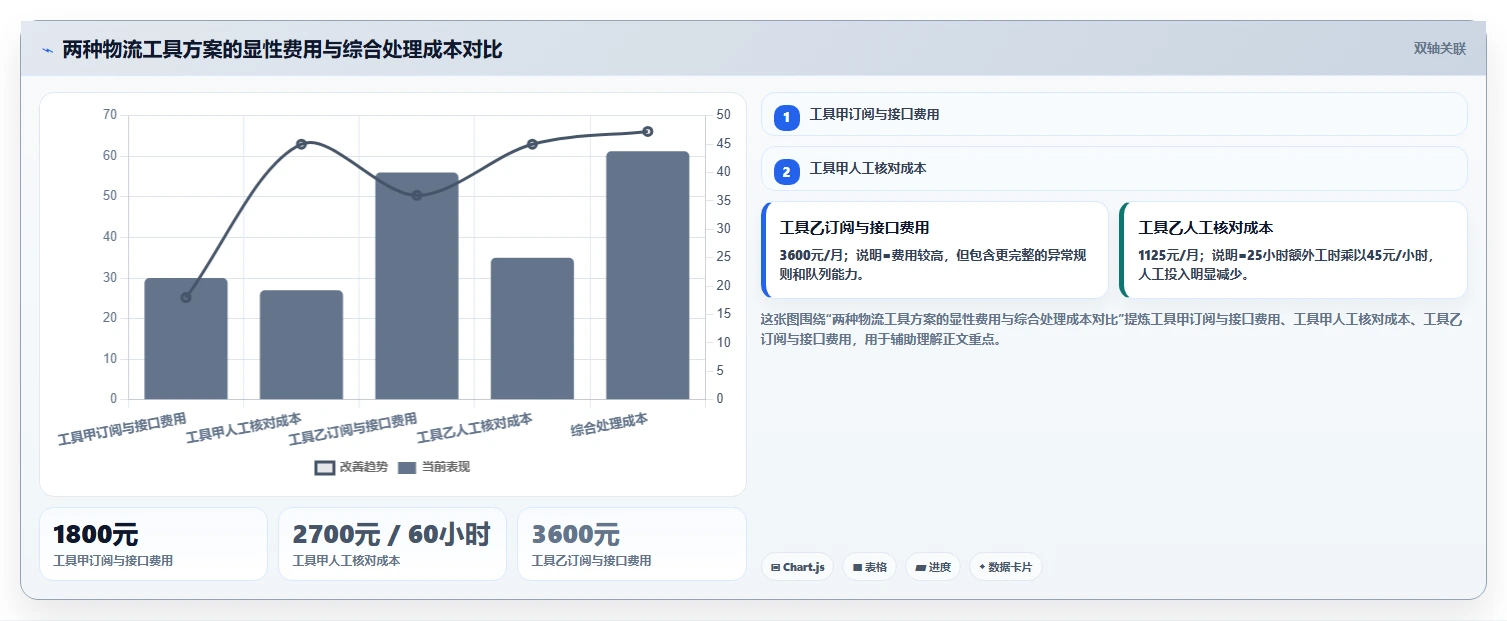1507x621 pixels.
Task: Click the 双轴关联 label in header
Action: coord(1439,49)
